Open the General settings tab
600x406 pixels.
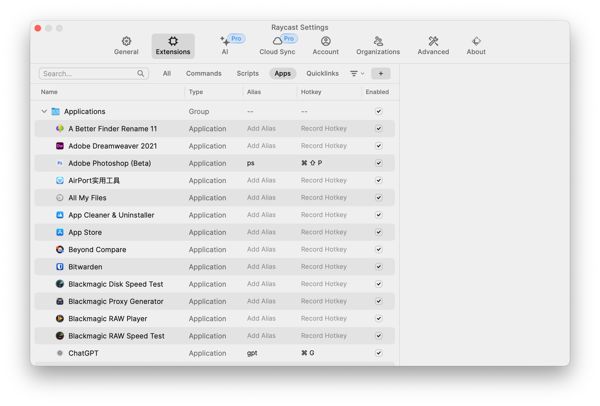(x=126, y=46)
